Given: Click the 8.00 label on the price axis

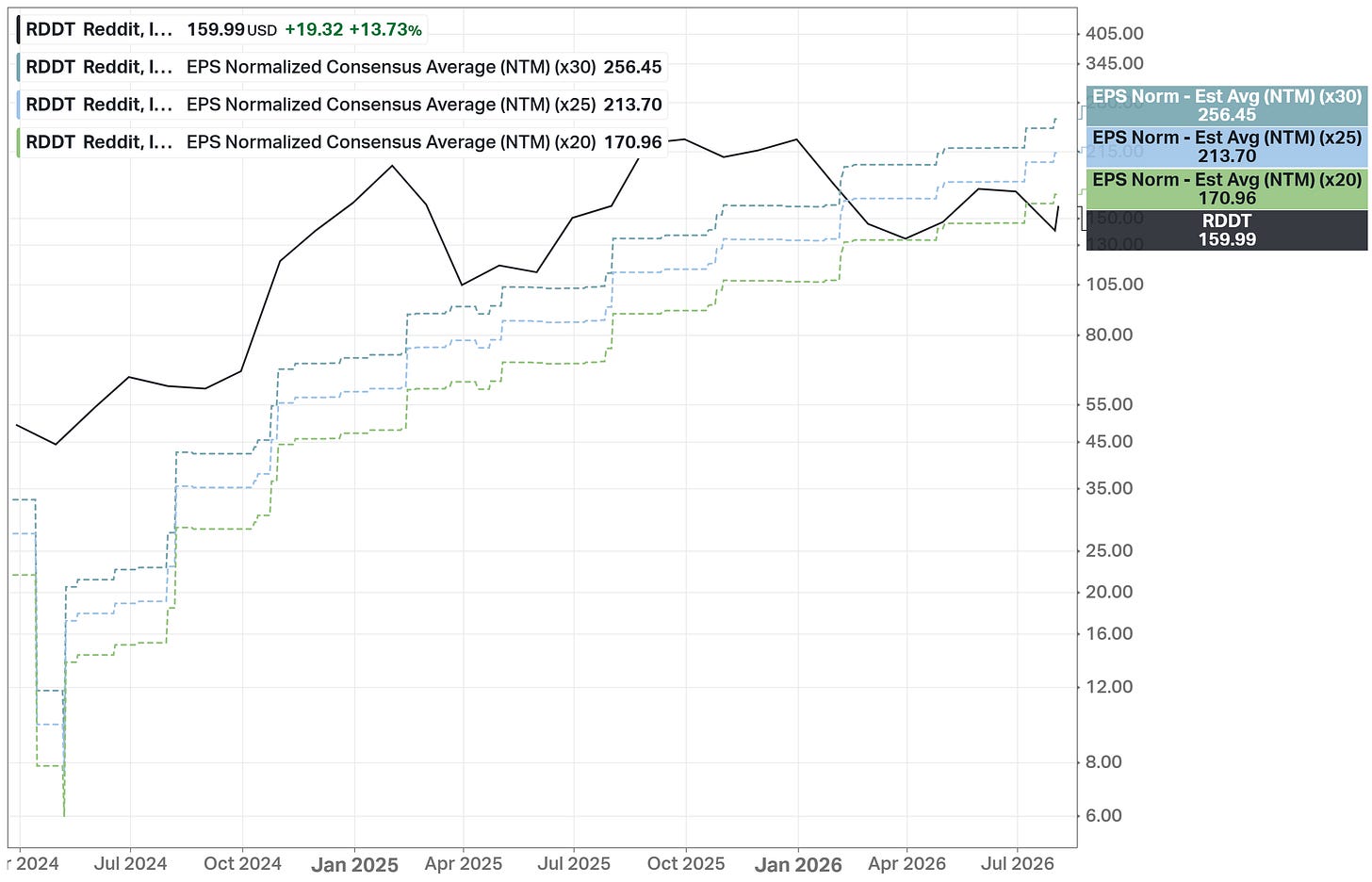Looking at the screenshot, I should tap(1103, 762).
